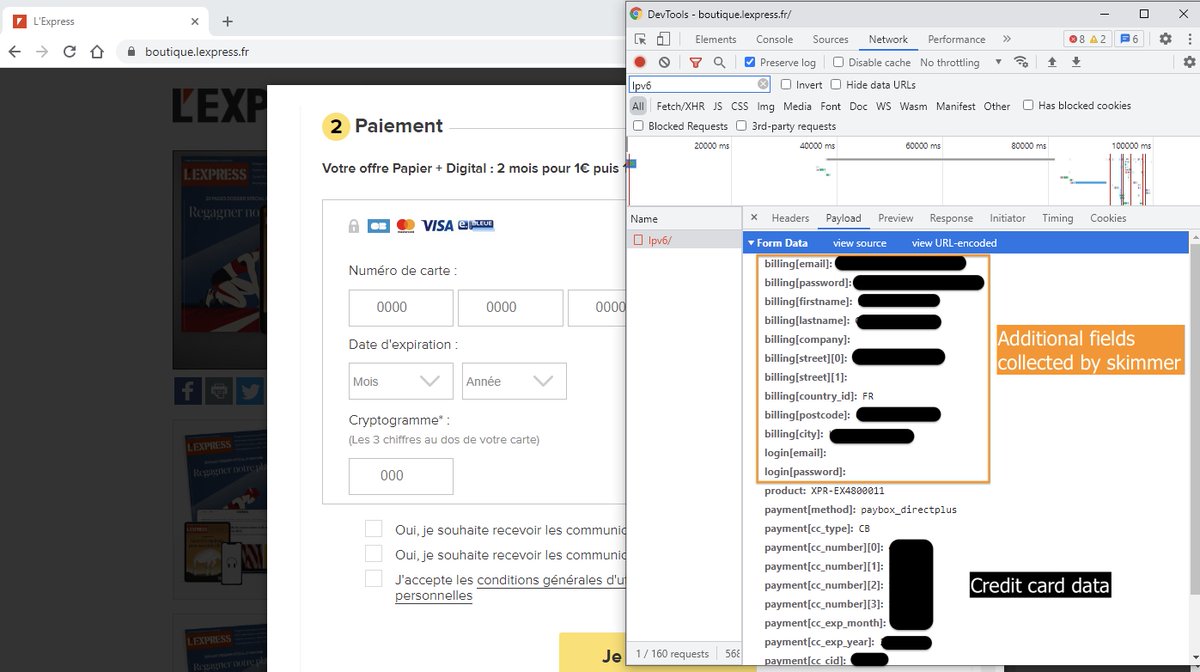
Task: Clear the network log
Action: pos(664,62)
